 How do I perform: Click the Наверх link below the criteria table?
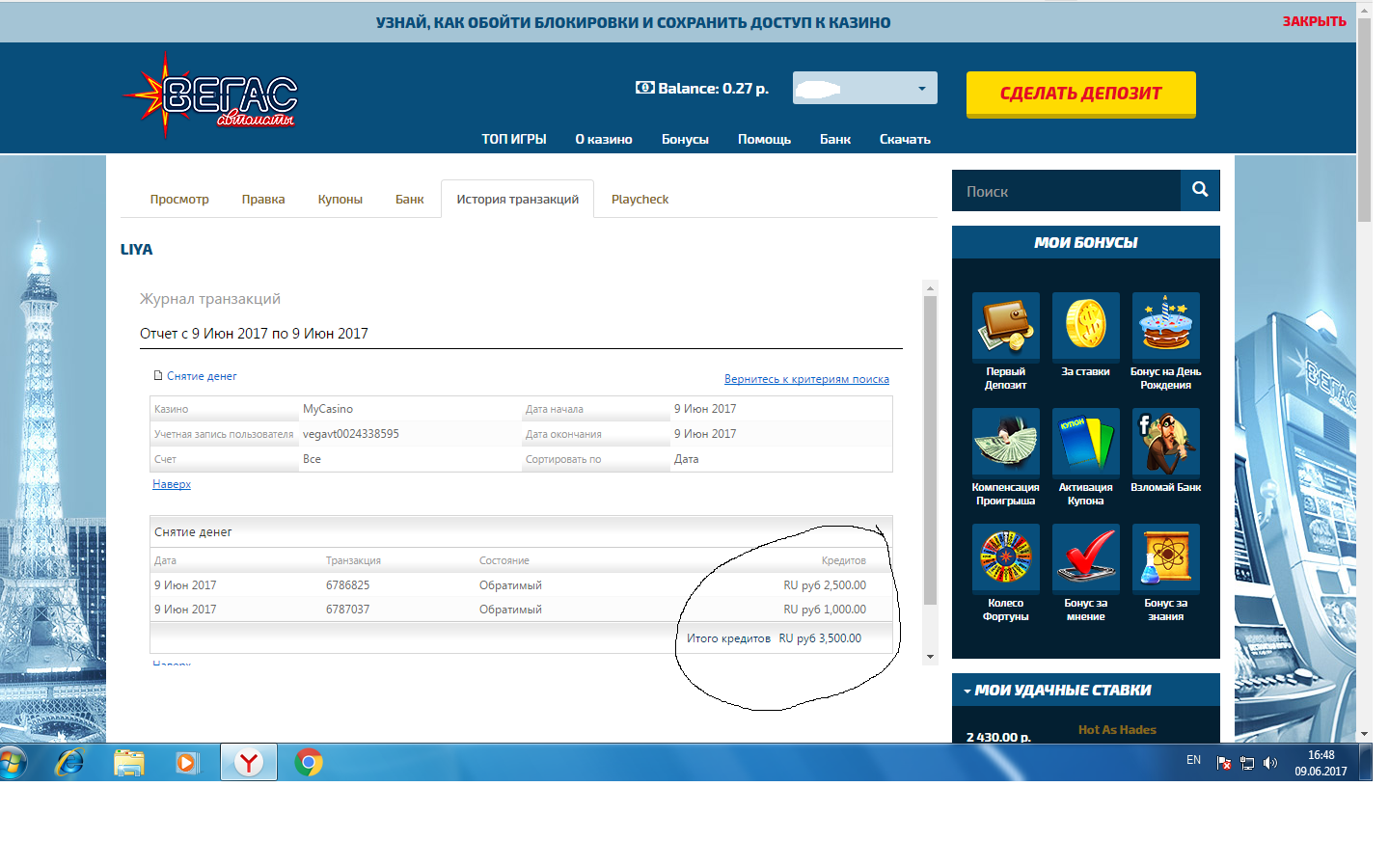[172, 484]
